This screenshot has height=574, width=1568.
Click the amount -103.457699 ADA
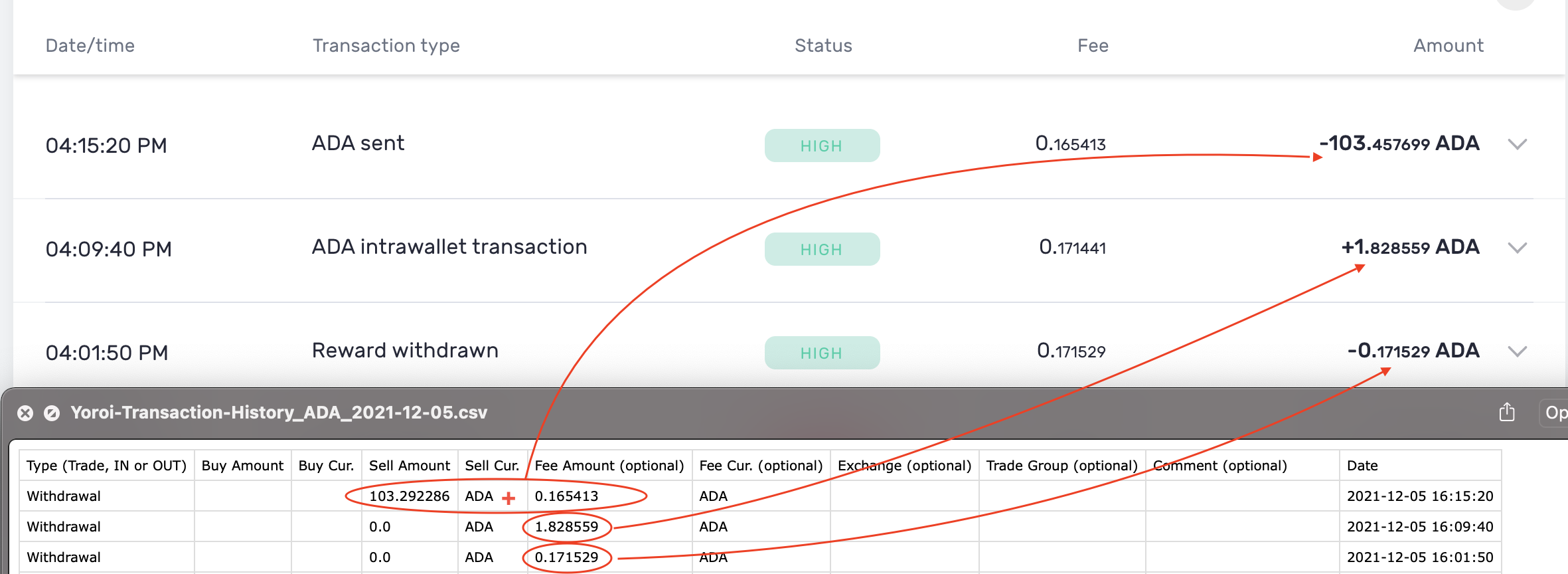[1399, 143]
